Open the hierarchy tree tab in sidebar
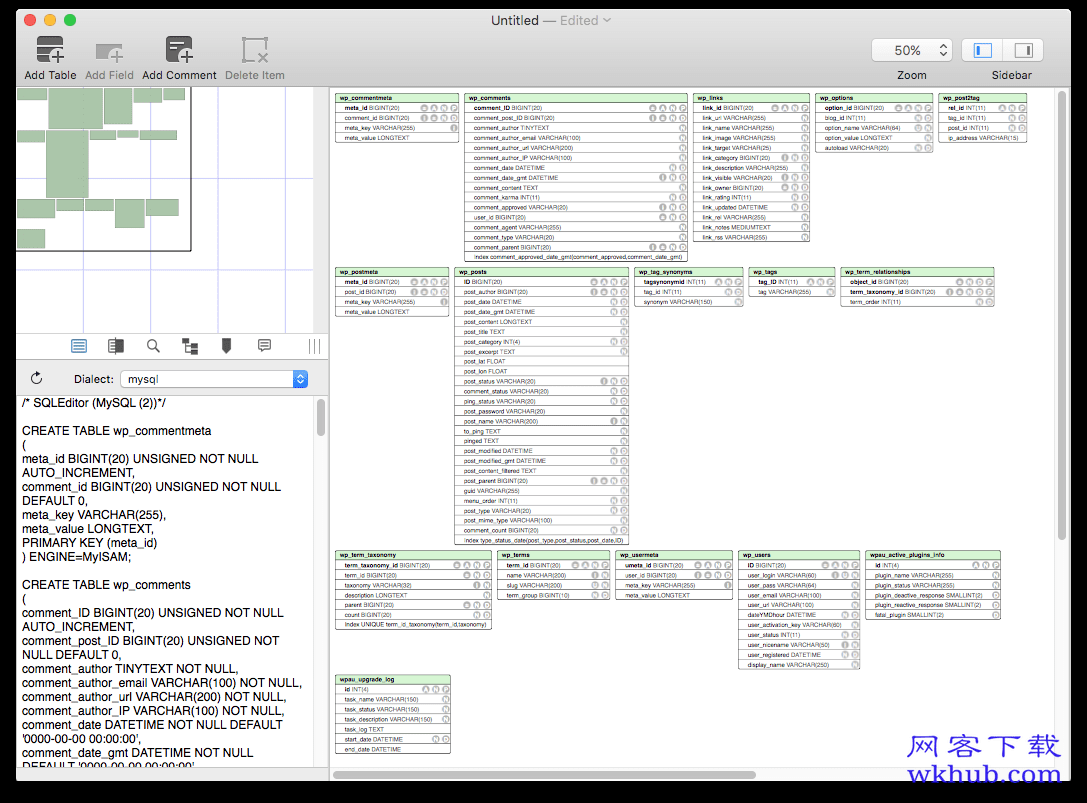The image size is (1087, 803). pos(190,346)
